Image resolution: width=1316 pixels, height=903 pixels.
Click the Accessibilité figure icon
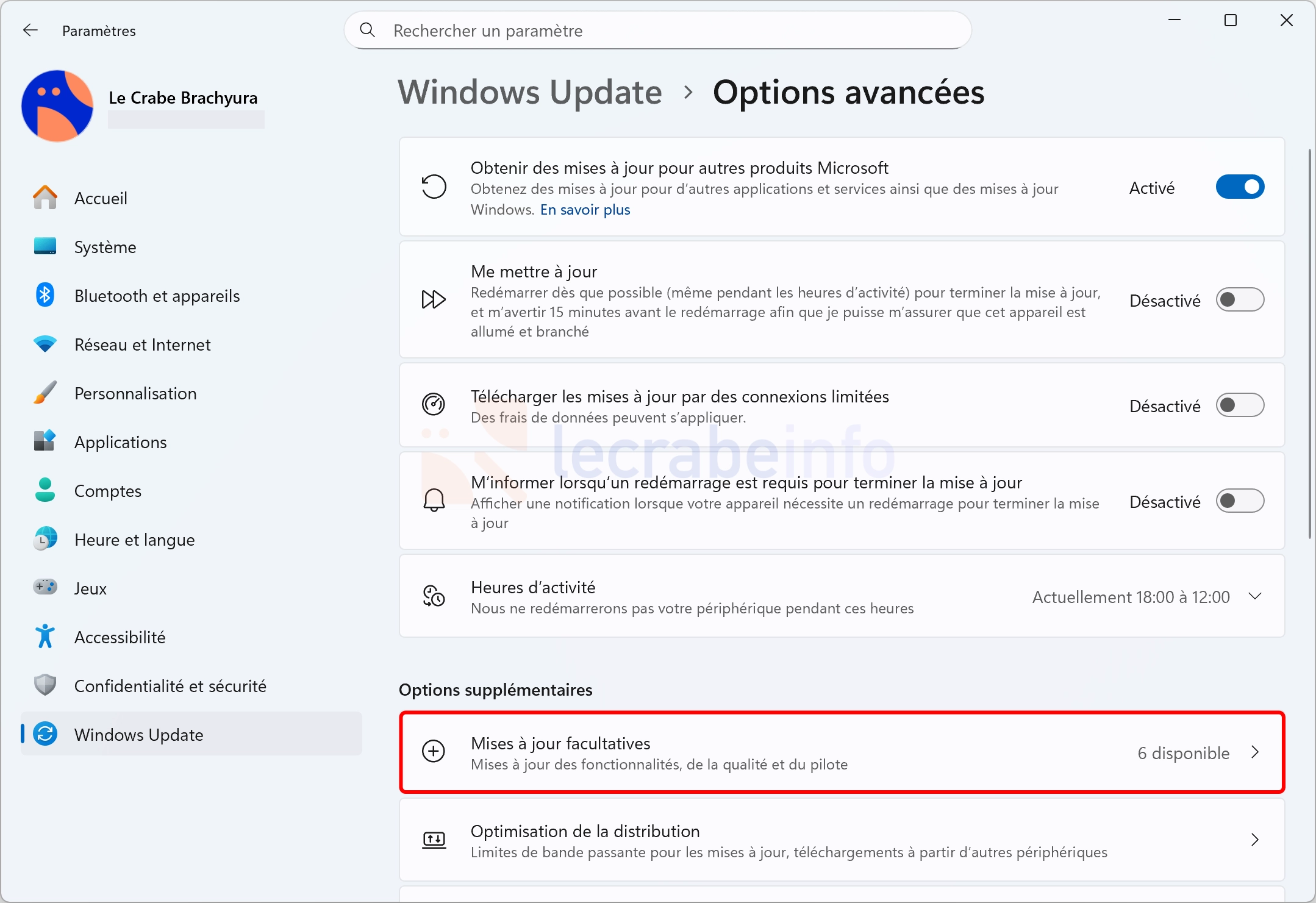point(45,637)
